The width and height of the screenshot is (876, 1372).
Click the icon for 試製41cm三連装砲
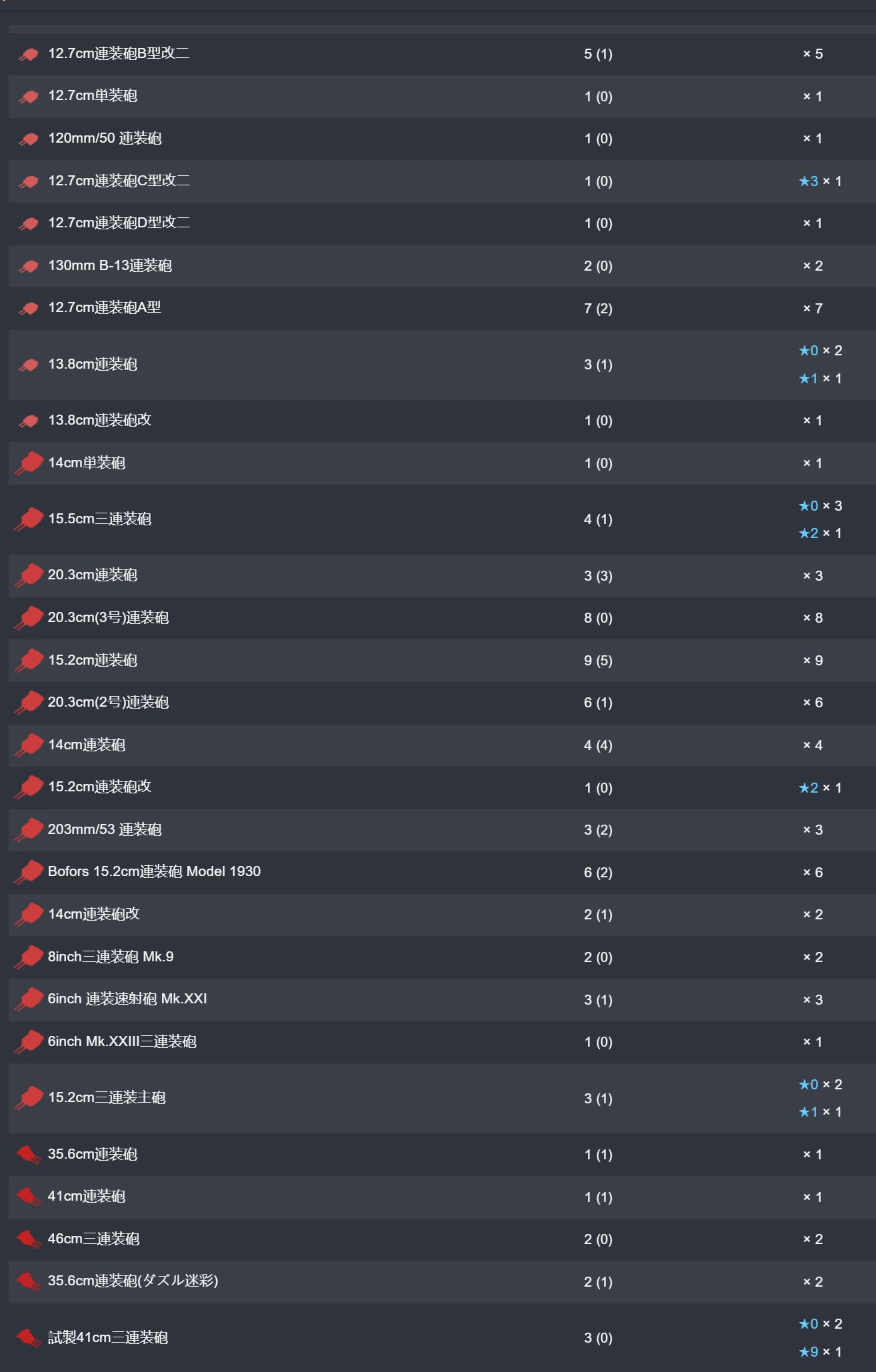pos(29,1338)
